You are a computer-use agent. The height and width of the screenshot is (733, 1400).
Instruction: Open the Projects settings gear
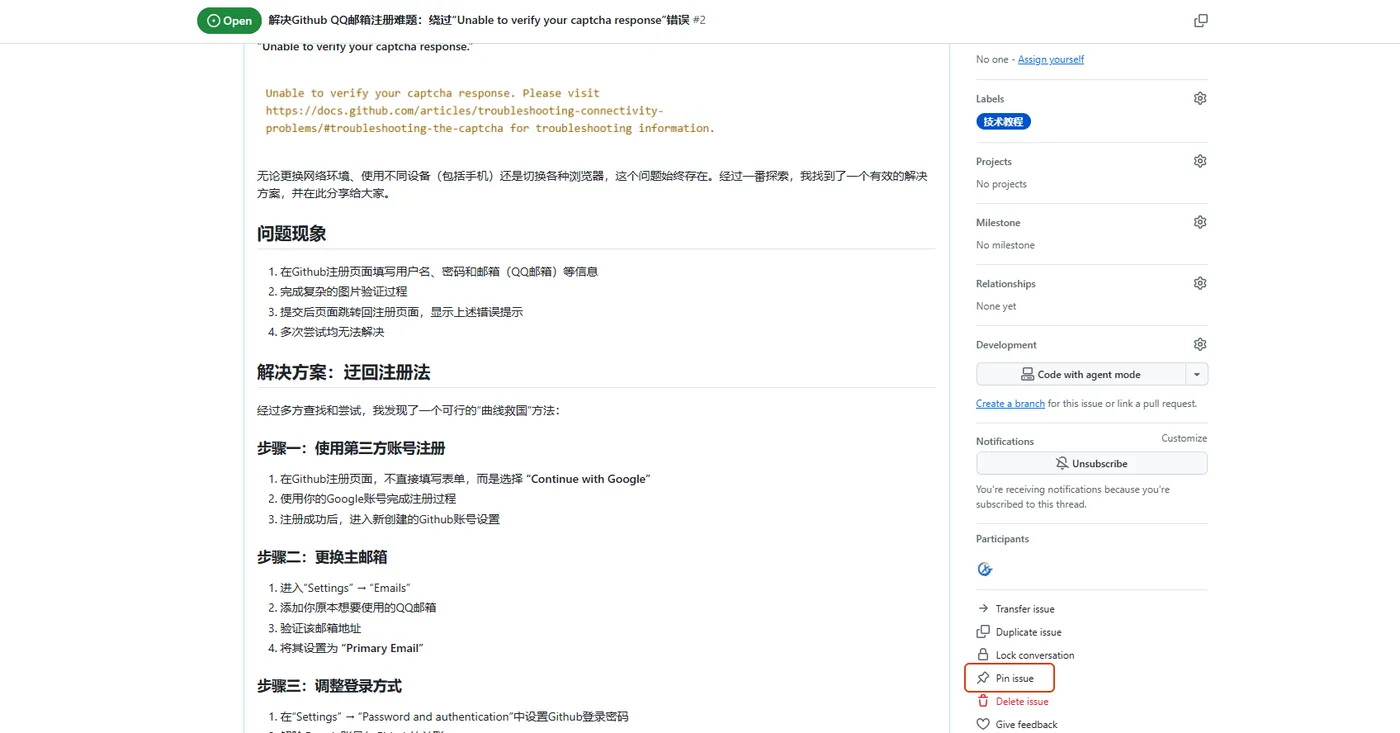(x=1200, y=161)
